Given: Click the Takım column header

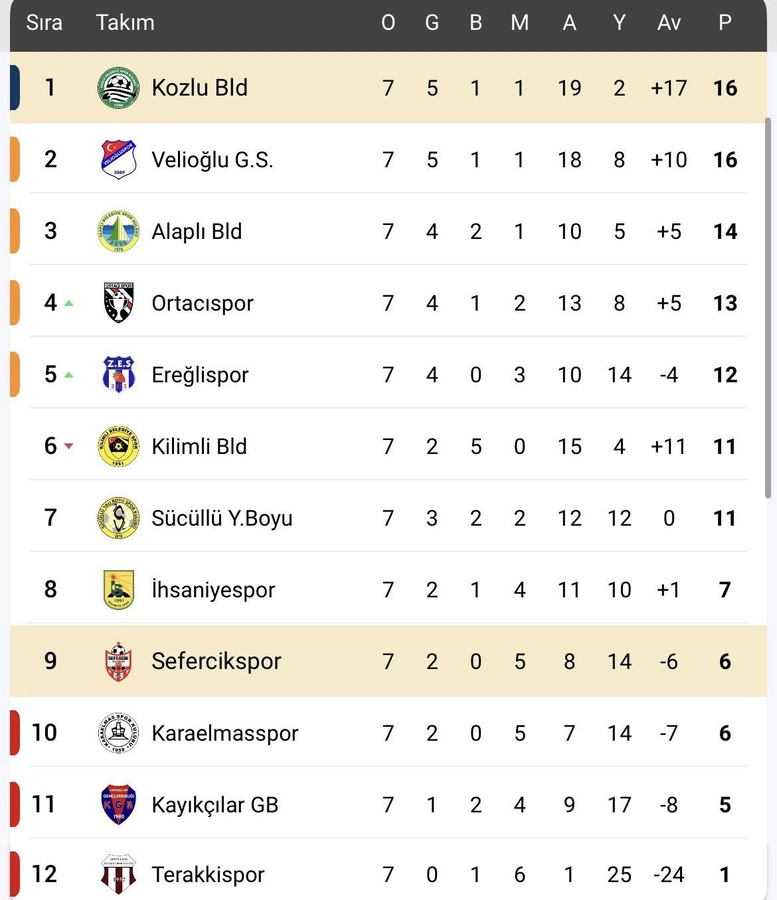Looking at the screenshot, I should (x=125, y=22).
